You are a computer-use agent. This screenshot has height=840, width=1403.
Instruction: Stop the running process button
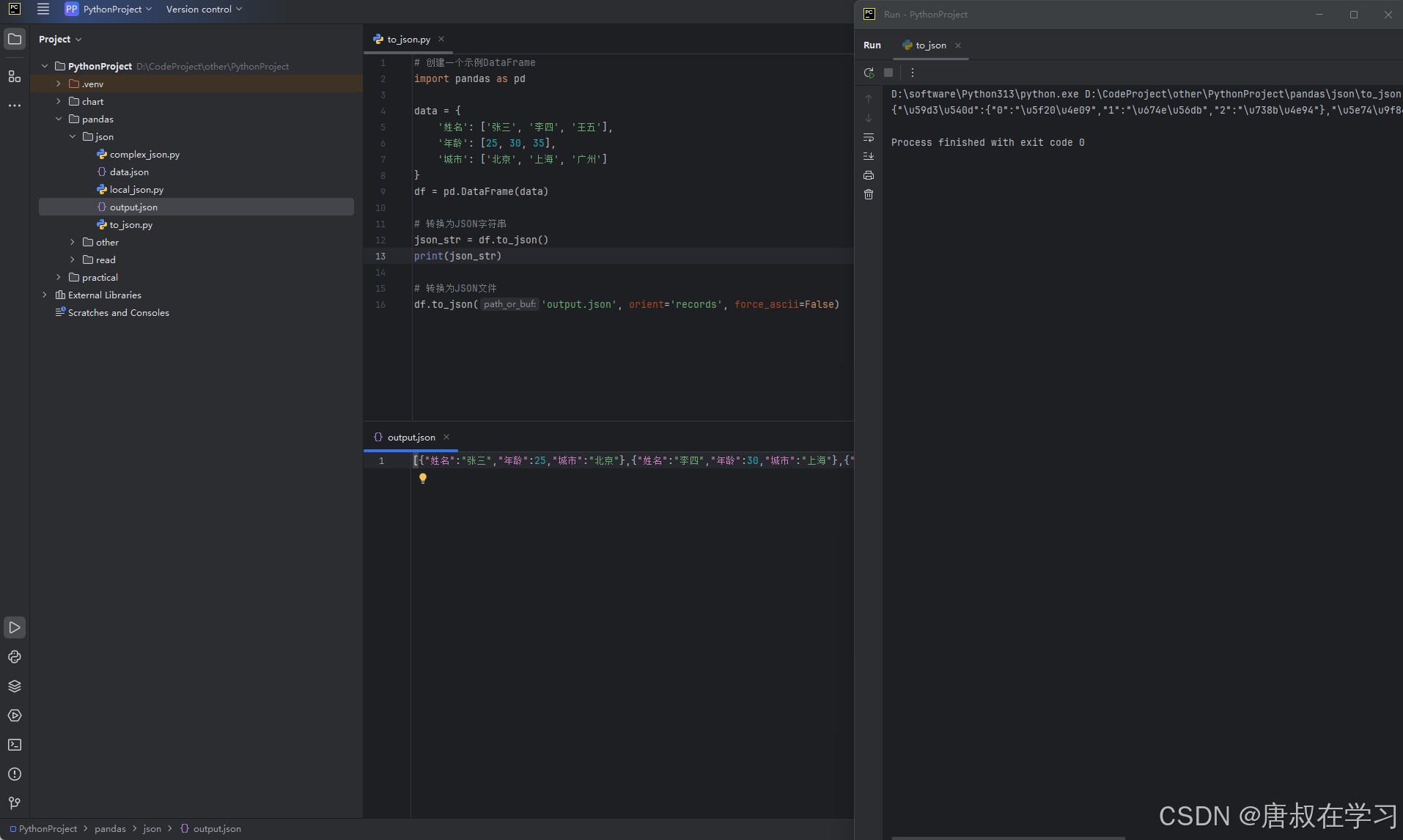(888, 73)
